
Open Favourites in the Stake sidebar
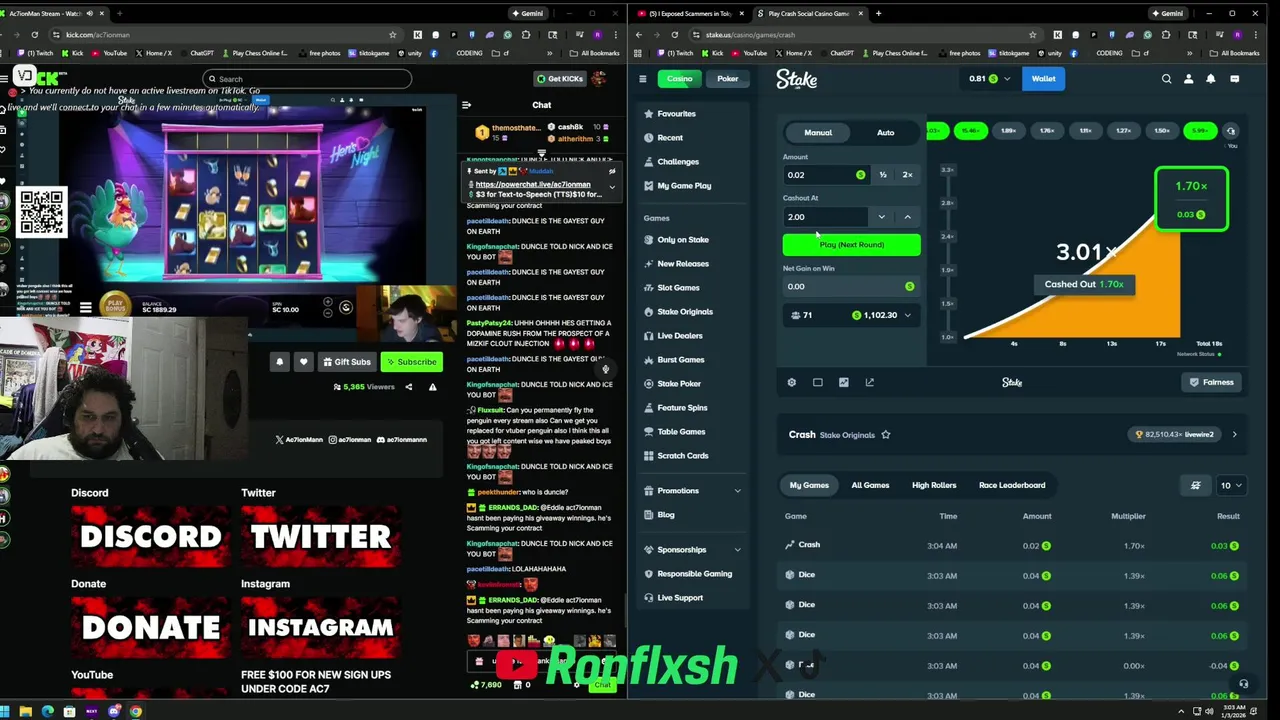tap(676, 114)
